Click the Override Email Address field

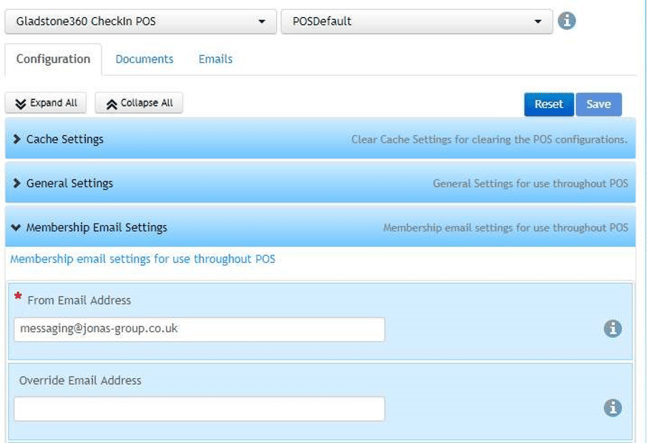(x=199, y=409)
